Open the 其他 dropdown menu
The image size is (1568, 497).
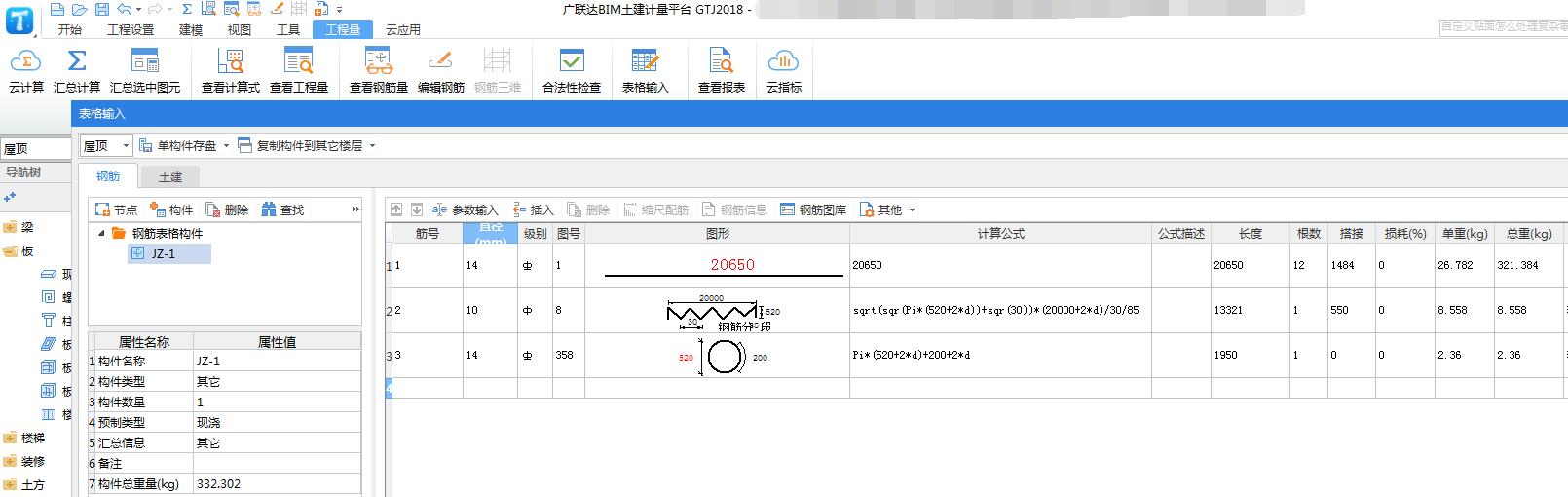(x=887, y=210)
